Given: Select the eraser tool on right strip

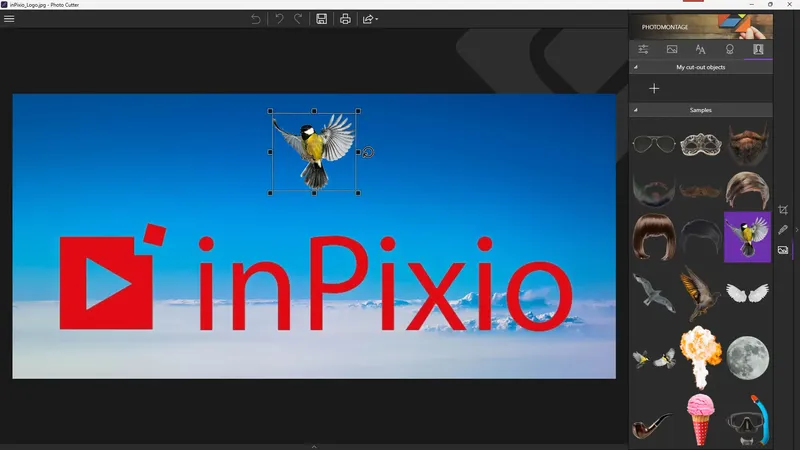Looking at the screenshot, I should point(783,230).
